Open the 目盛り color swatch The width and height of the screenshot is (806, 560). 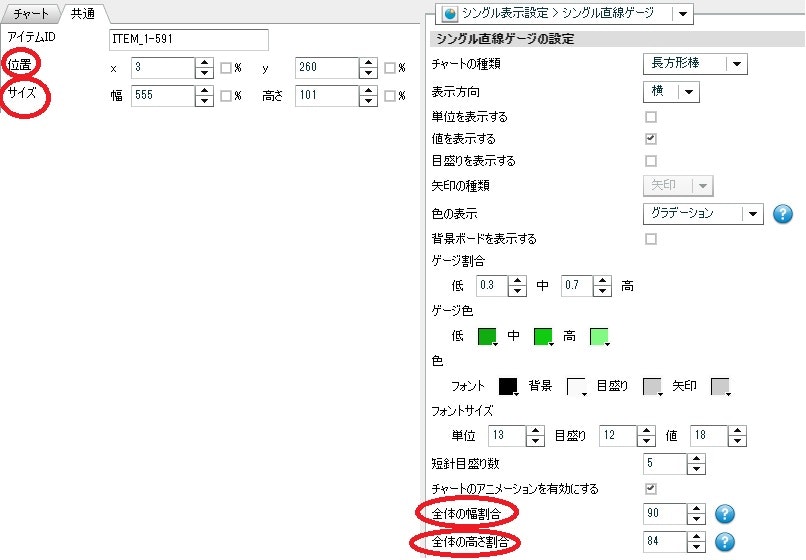tap(653, 386)
